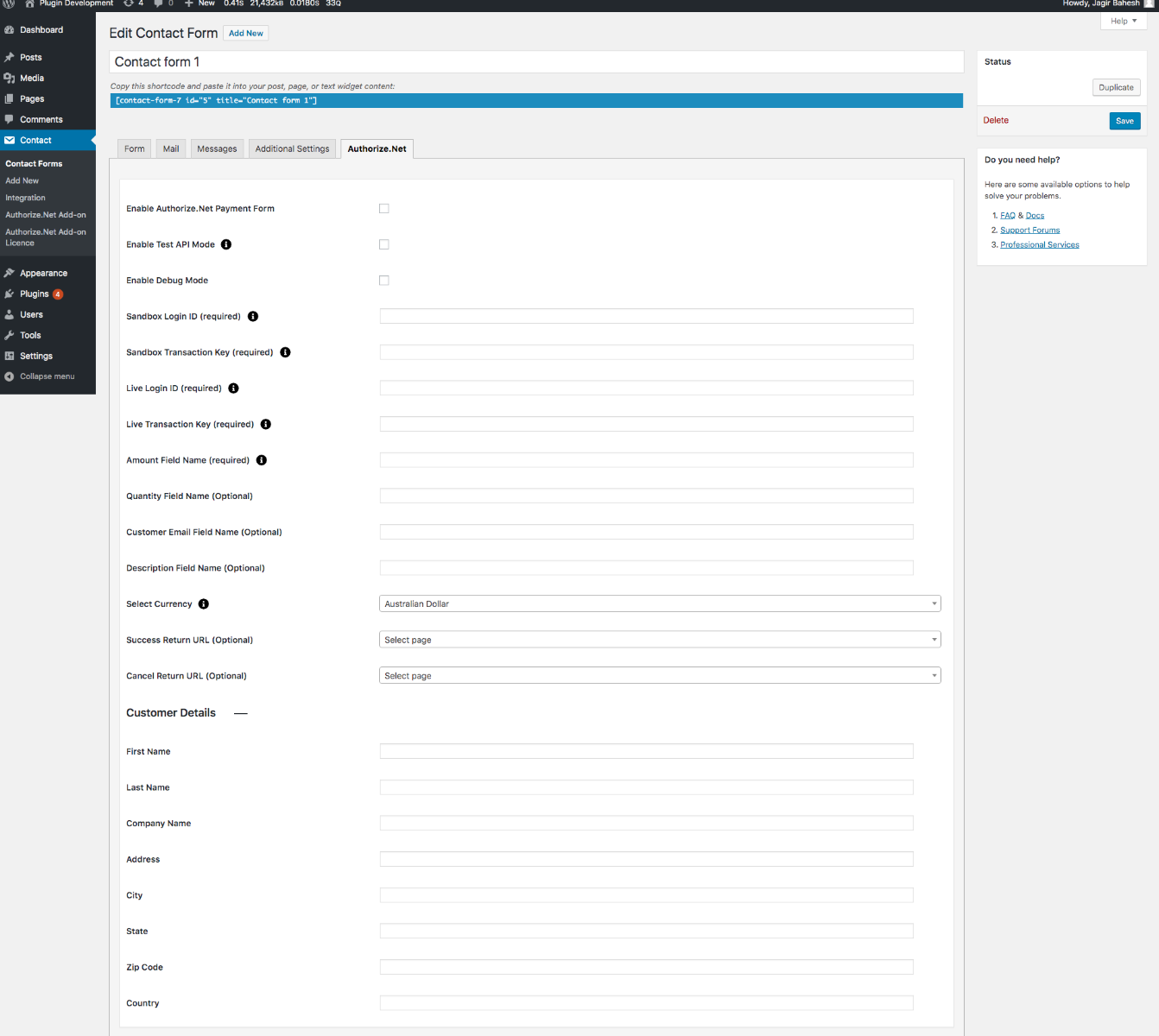Click info icon next to Amount Field Name
Image resolution: width=1159 pixels, height=1036 pixels.
[262, 460]
